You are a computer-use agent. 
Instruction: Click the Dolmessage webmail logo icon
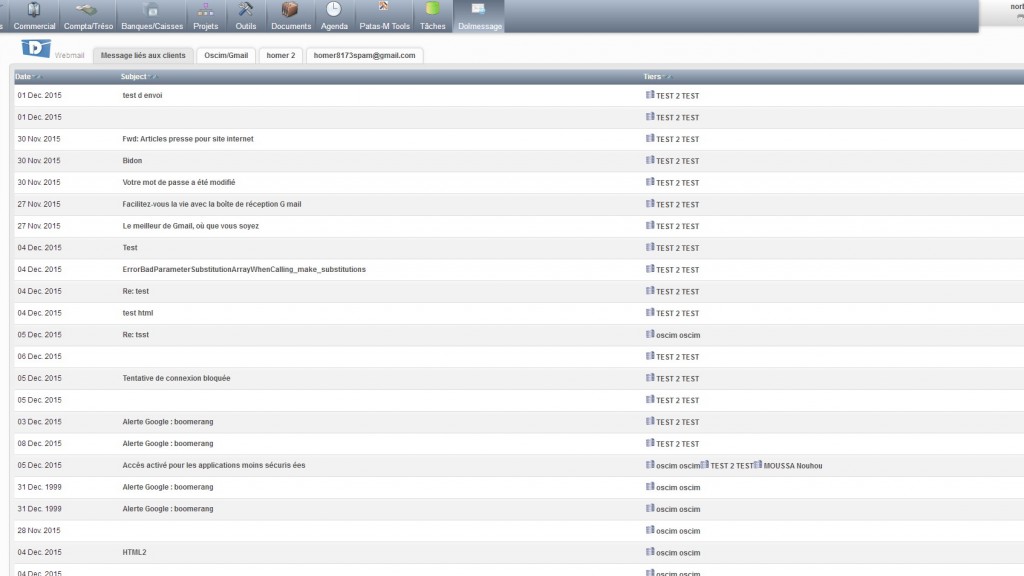coord(36,48)
